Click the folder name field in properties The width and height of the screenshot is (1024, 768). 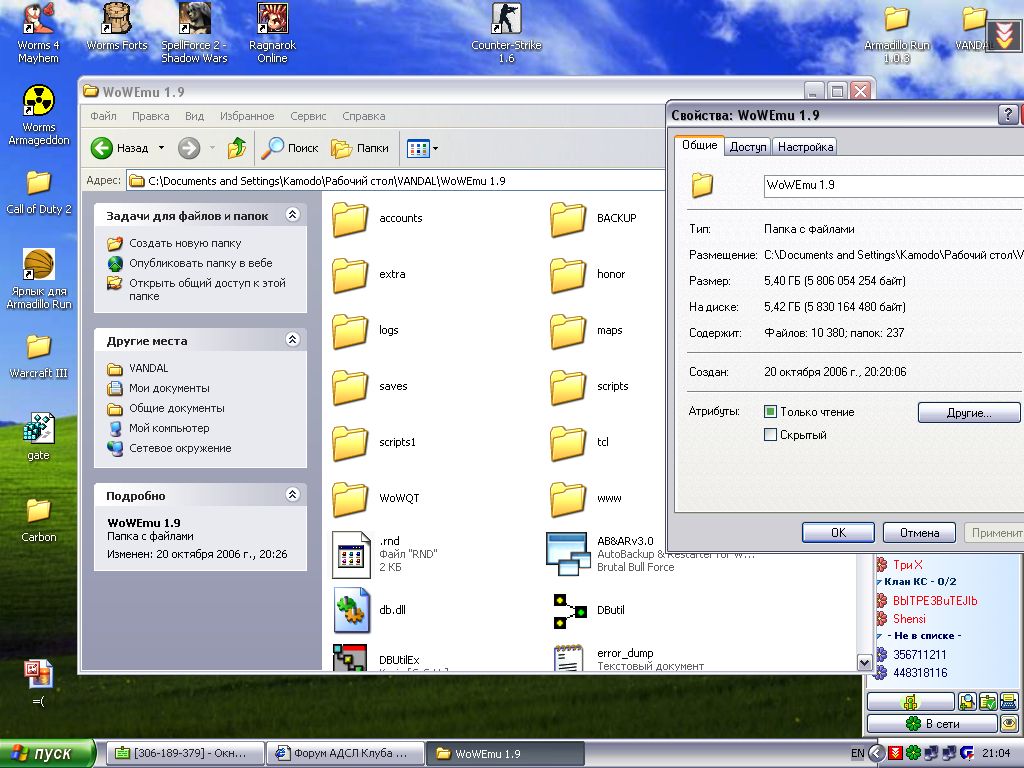point(890,185)
